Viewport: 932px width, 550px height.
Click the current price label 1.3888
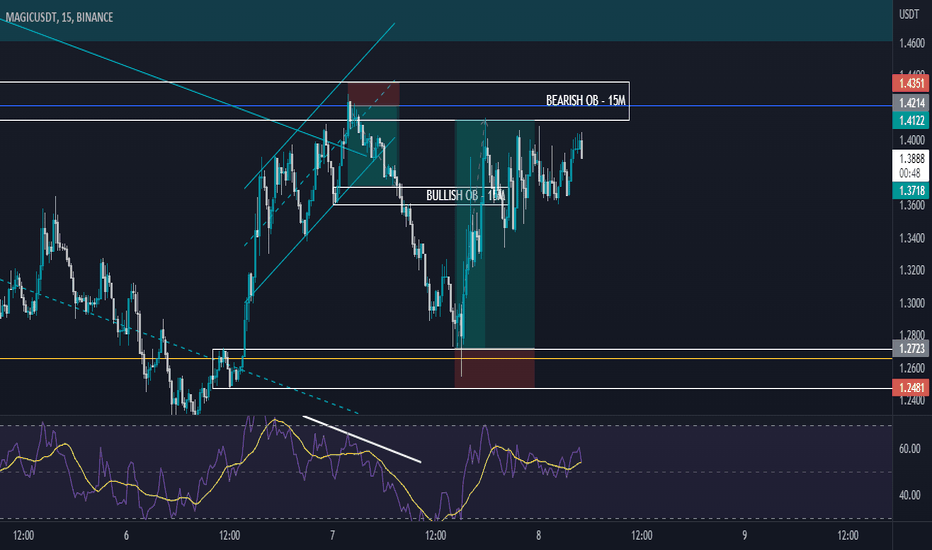coord(911,158)
